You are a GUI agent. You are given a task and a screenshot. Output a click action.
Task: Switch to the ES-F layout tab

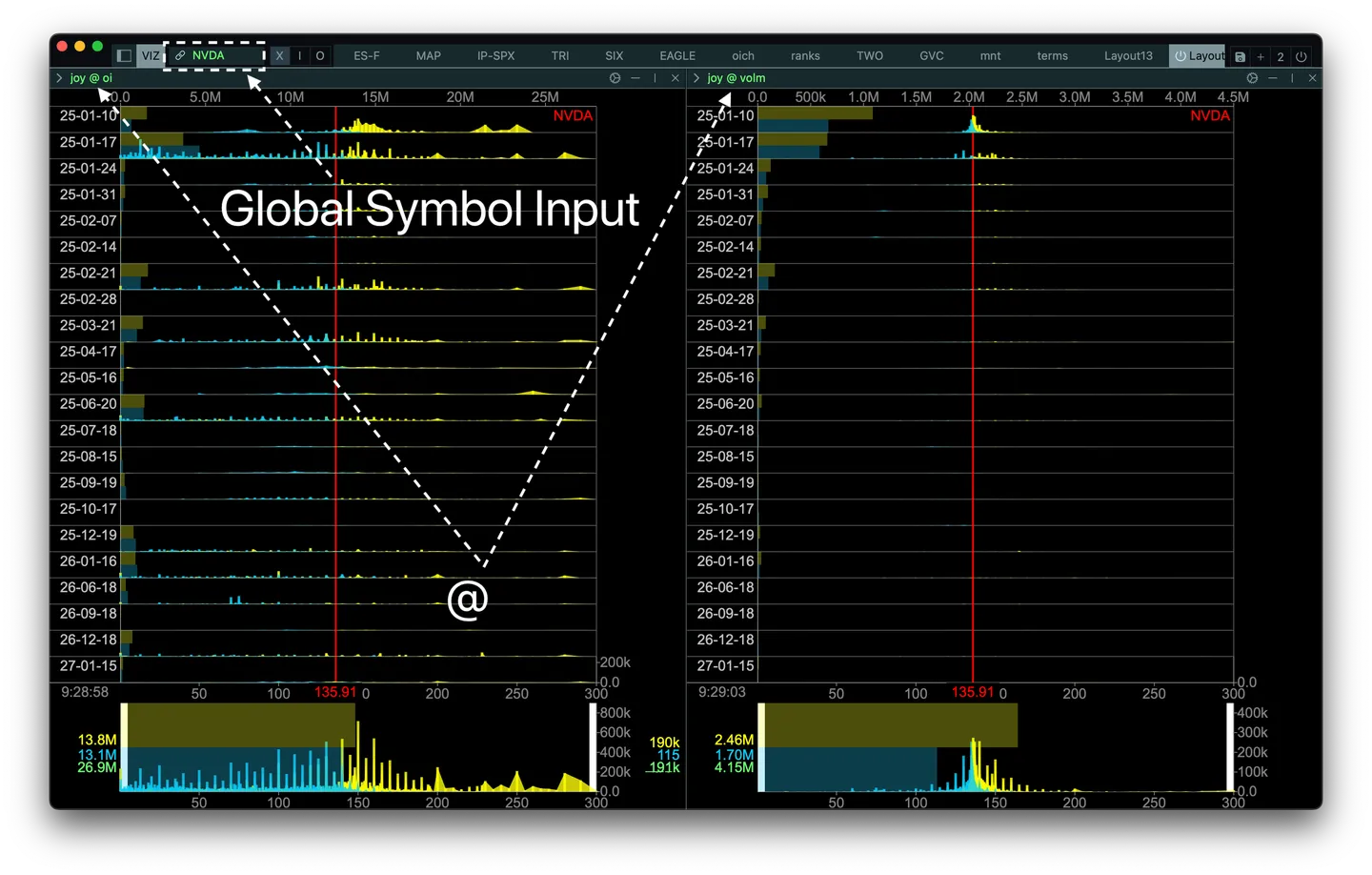tap(367, 56)
